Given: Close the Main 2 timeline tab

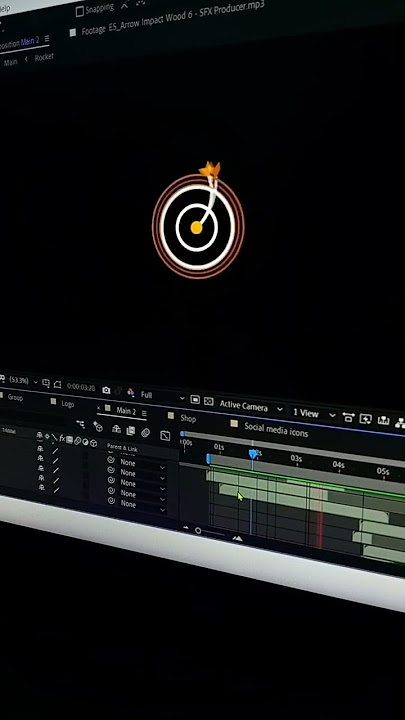Looking at the screenshot, I should click(x=98, y=408).
